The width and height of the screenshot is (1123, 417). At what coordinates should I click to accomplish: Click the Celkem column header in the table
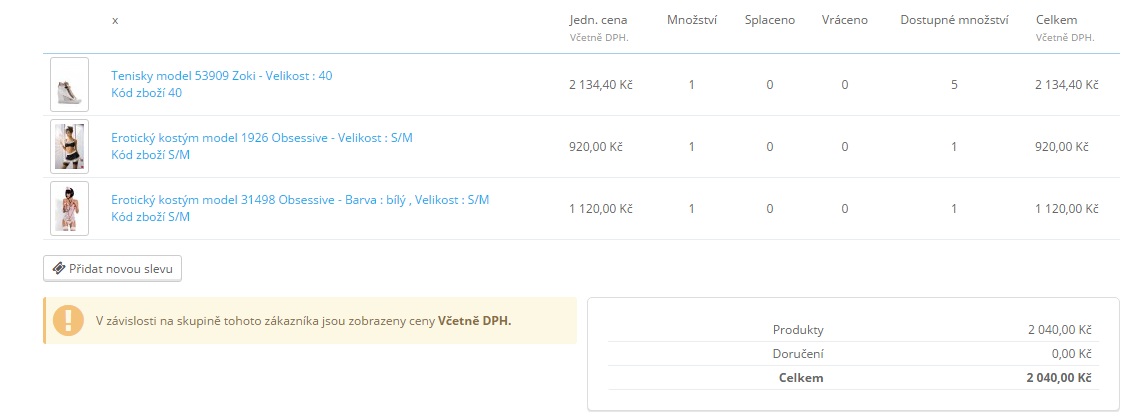[1056, 20]
